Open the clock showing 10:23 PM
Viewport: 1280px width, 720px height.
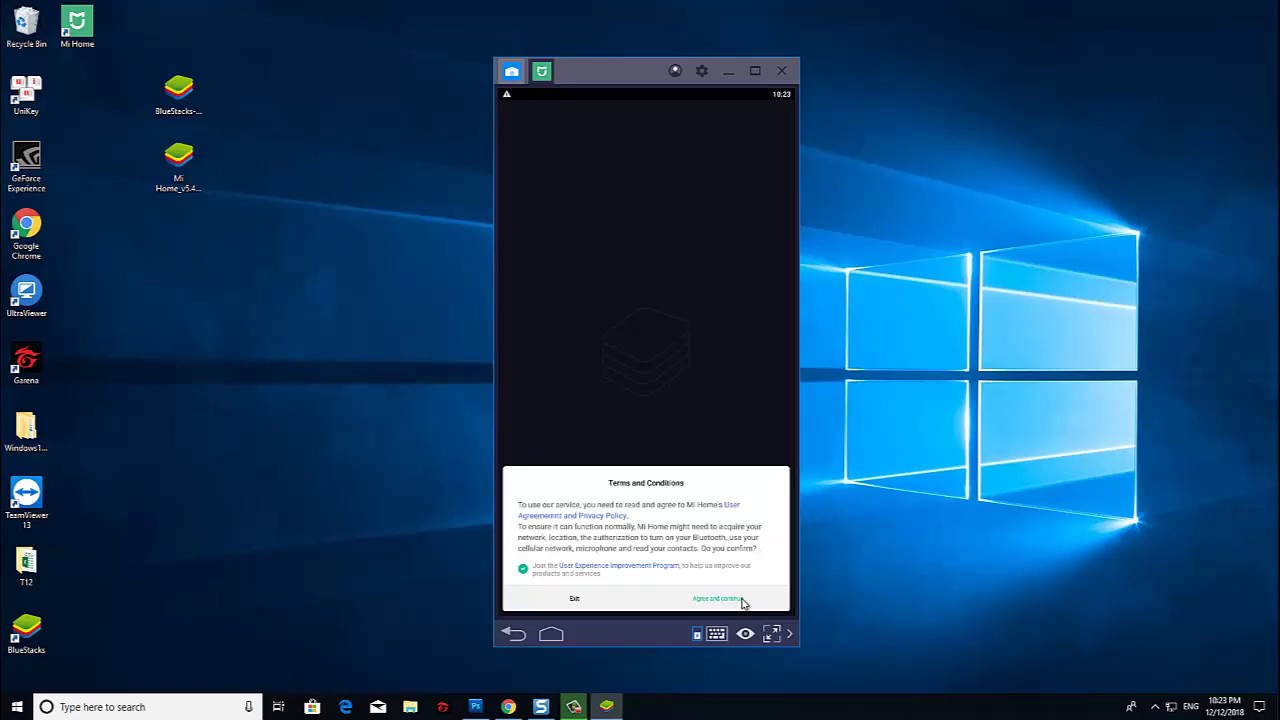tap(1225, 707)
